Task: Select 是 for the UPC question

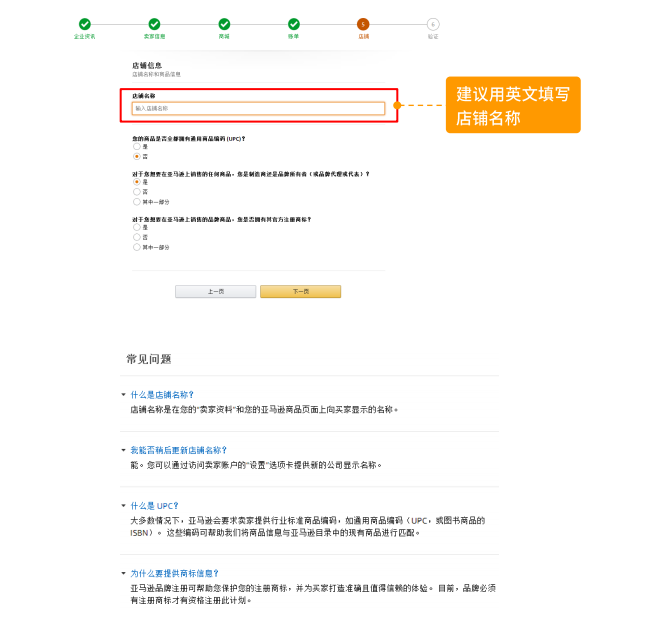Action: [x=136, y=147]
